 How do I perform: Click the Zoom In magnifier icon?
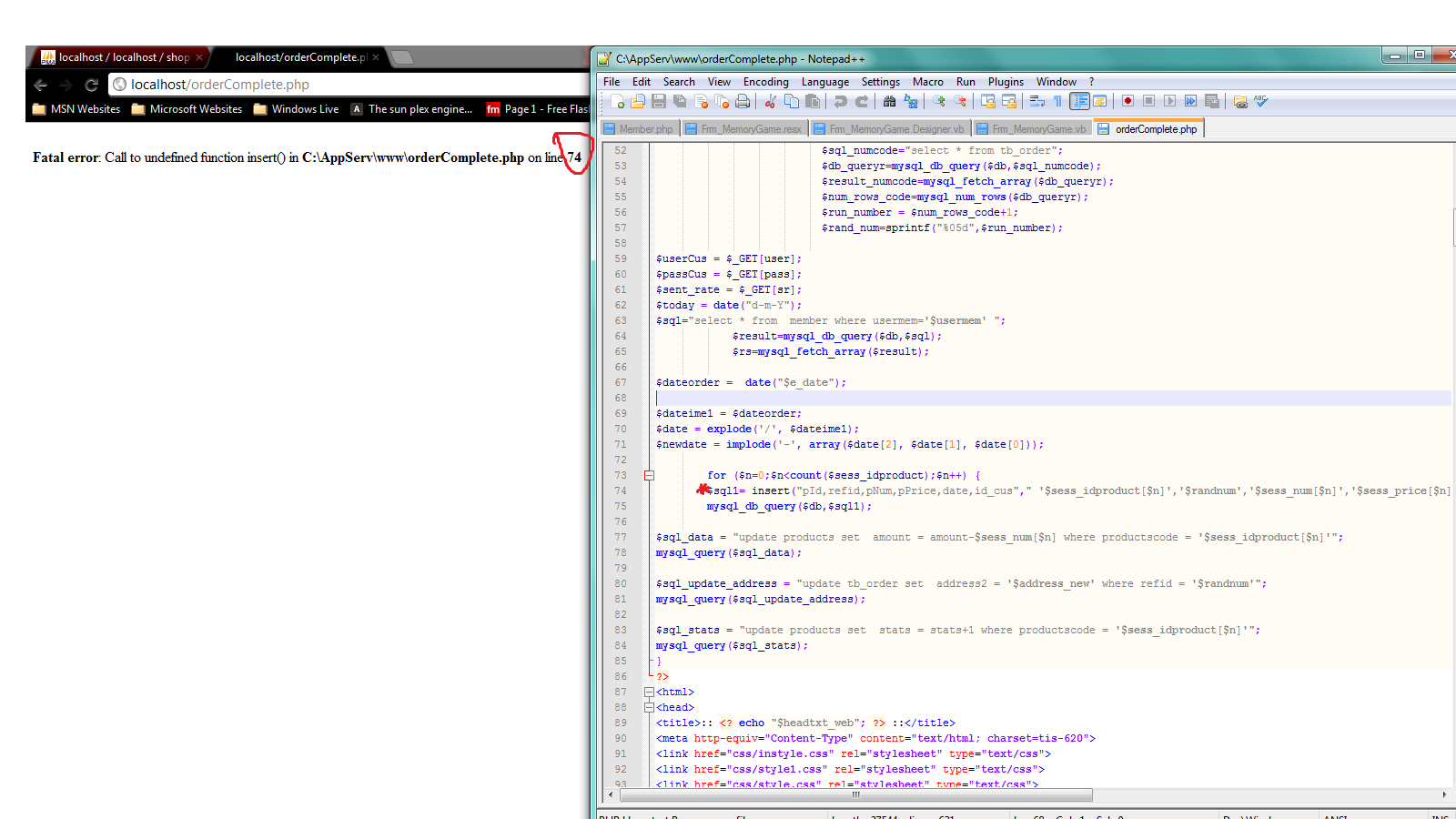point(938,101)
